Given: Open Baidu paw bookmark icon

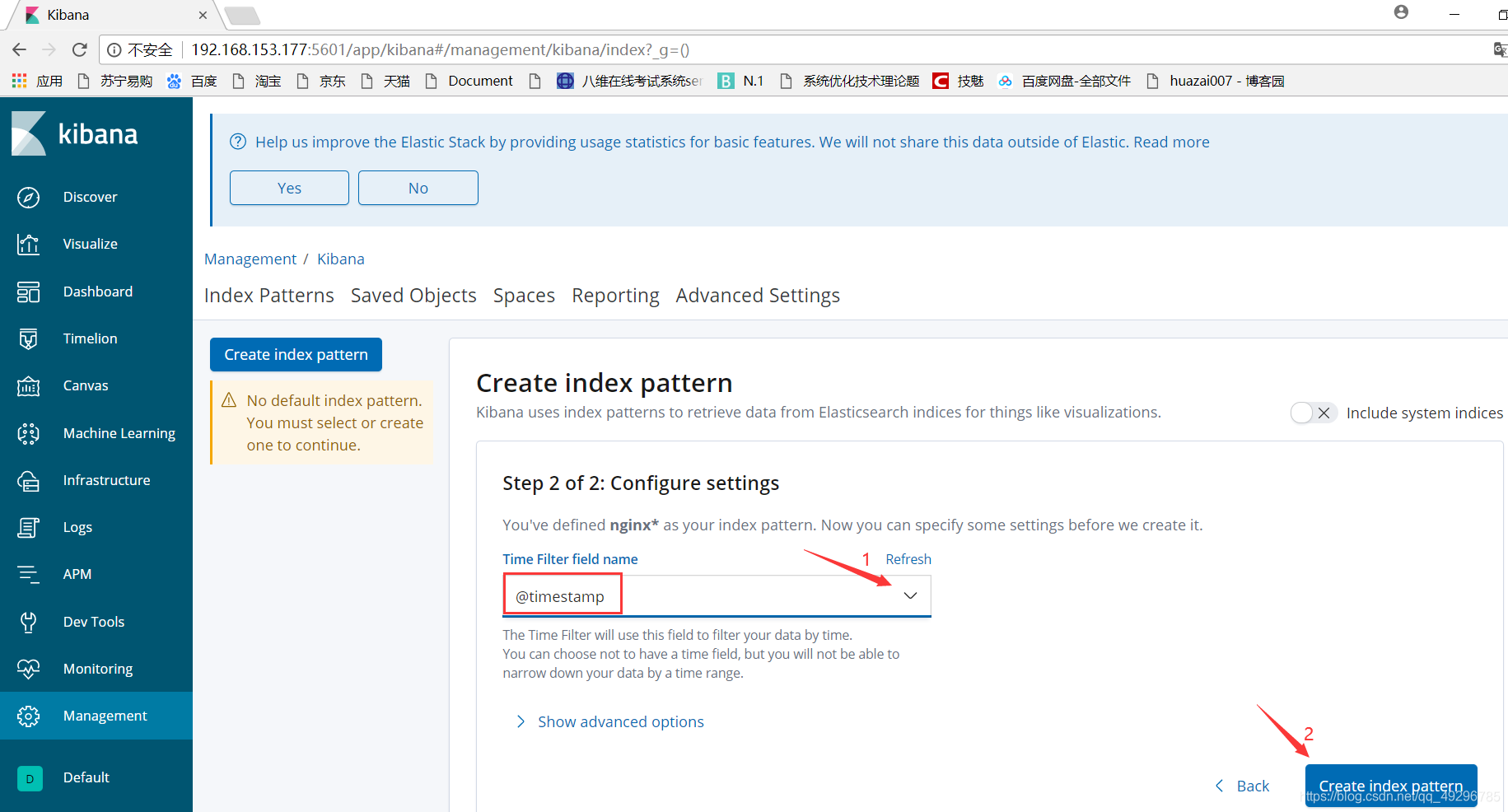Looking at the screenshot, I should (x=174, y=81).
